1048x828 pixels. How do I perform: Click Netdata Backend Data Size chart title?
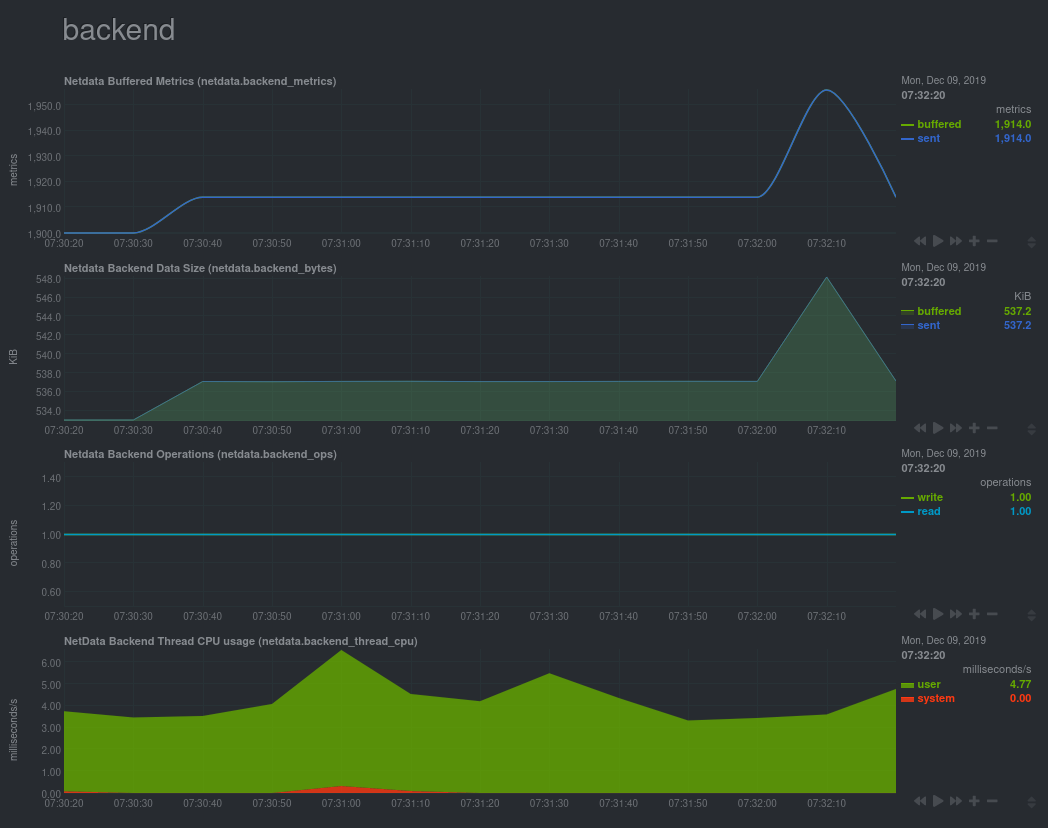[200, 268]
